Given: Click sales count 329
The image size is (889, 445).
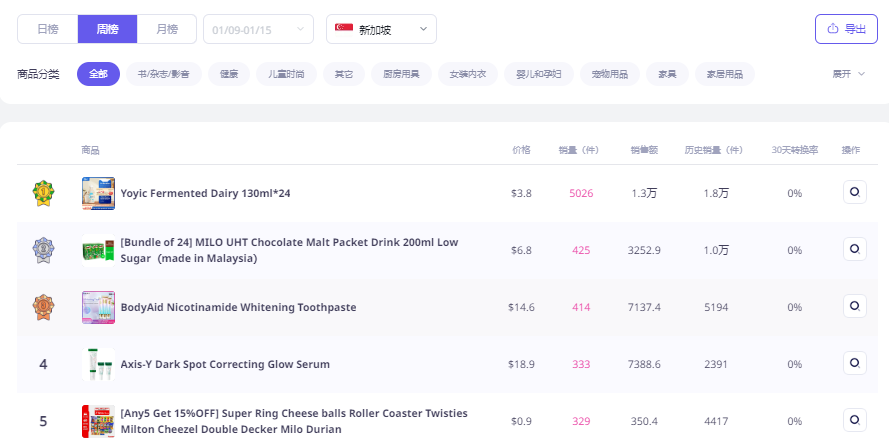Looking at the screenshot, I should coord(581,421).
